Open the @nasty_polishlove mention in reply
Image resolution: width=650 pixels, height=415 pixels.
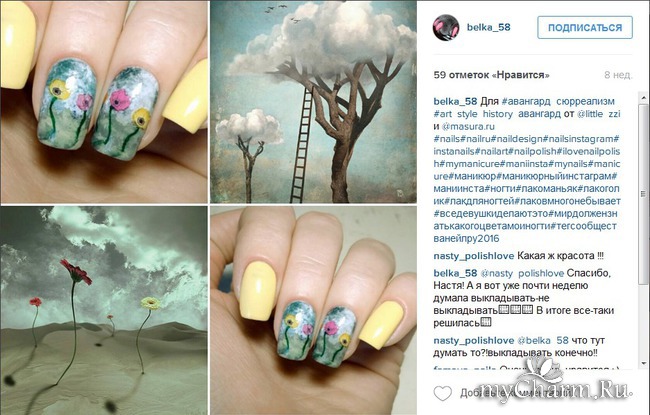522,273
